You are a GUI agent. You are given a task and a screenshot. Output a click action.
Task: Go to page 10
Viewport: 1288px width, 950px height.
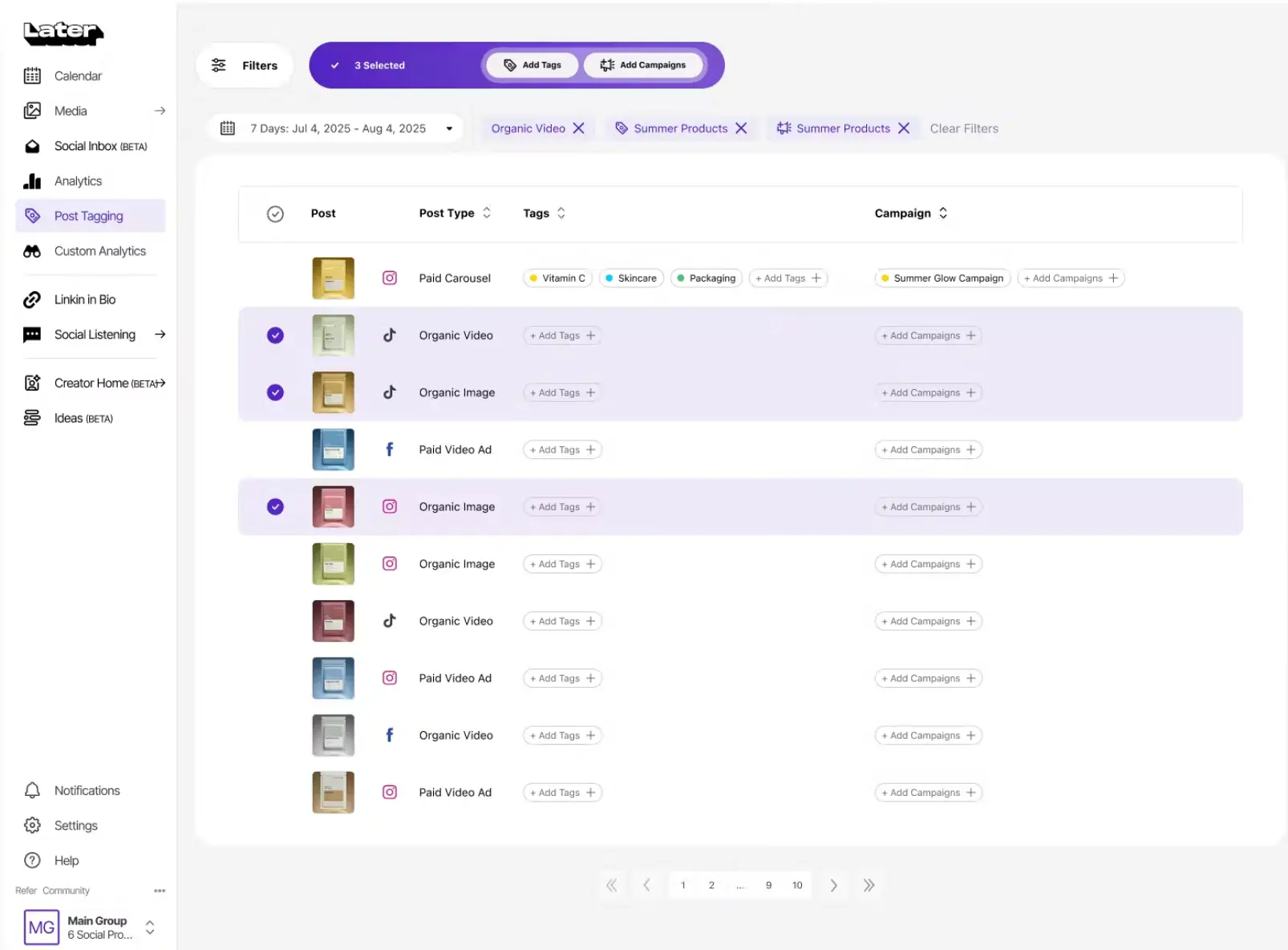(797, 885)
